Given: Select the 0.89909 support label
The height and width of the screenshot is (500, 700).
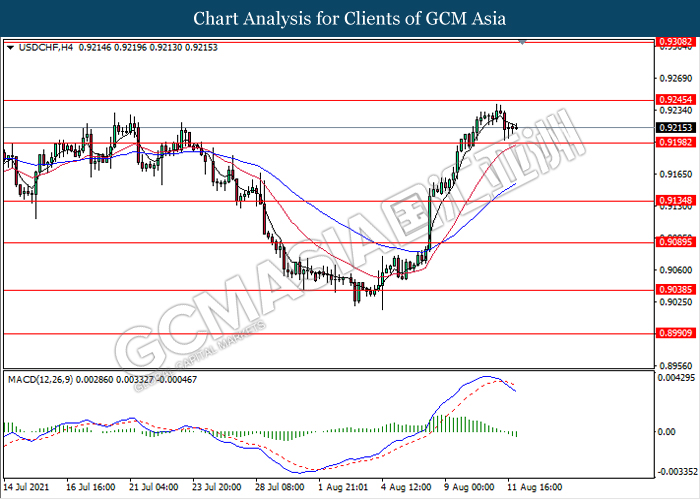Looking at the screenshot, I should click(676, 333).
